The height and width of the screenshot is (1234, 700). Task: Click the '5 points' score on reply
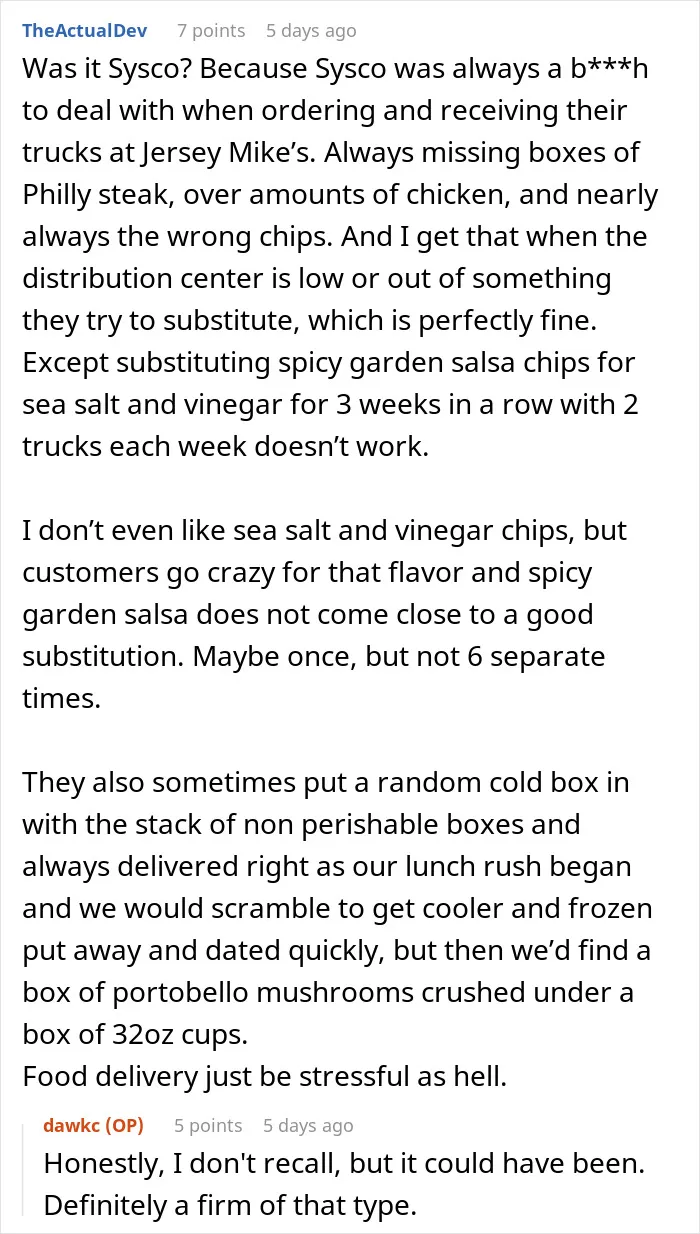coord(208,1125)
